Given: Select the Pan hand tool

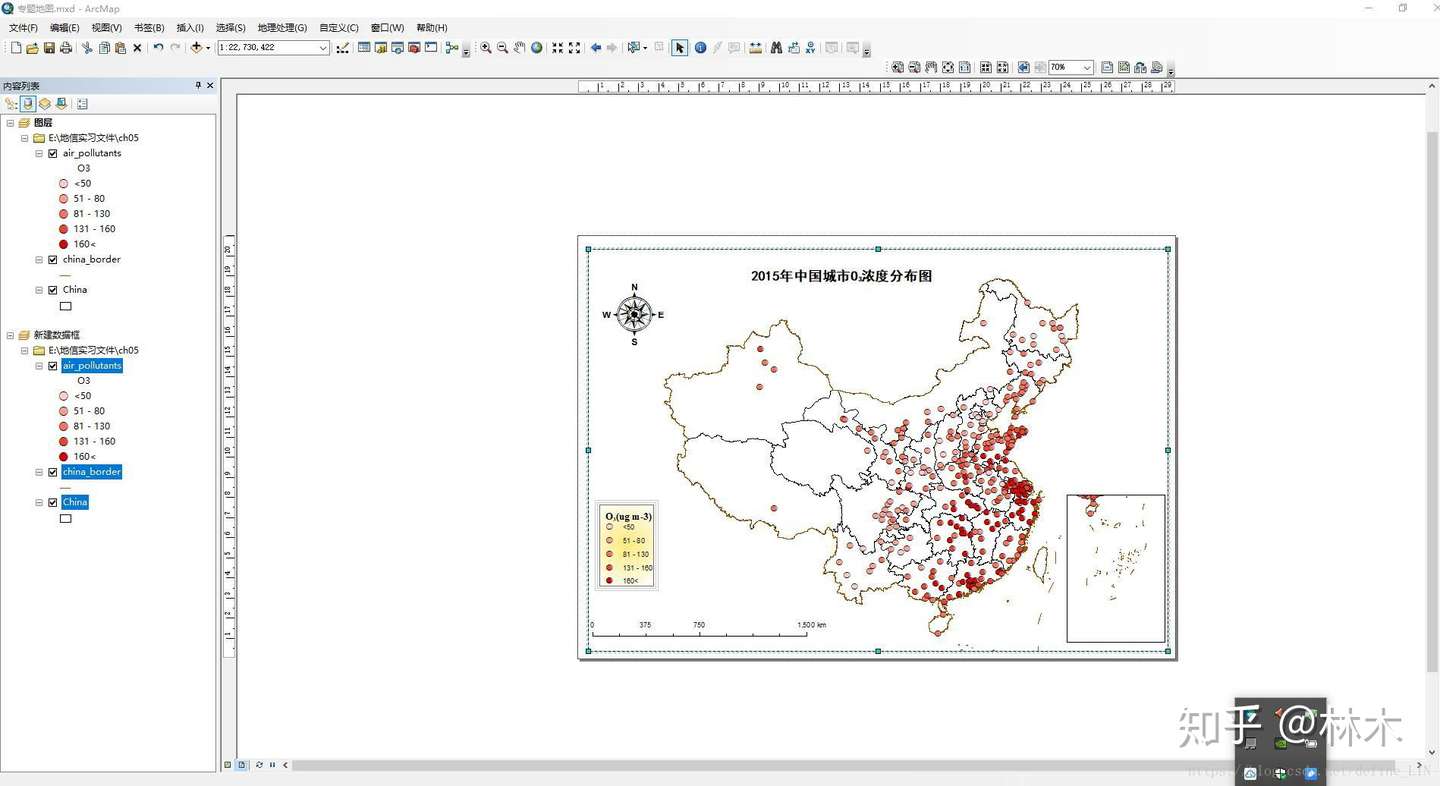Looking at the screenshot, I should [x=520, y=48].
